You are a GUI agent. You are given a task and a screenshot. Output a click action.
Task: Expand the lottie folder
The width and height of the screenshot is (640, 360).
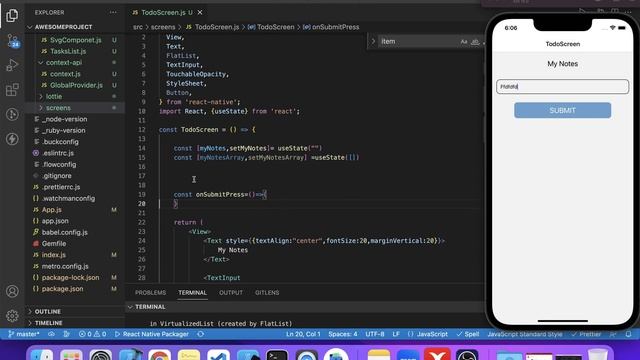coord(54,96)
